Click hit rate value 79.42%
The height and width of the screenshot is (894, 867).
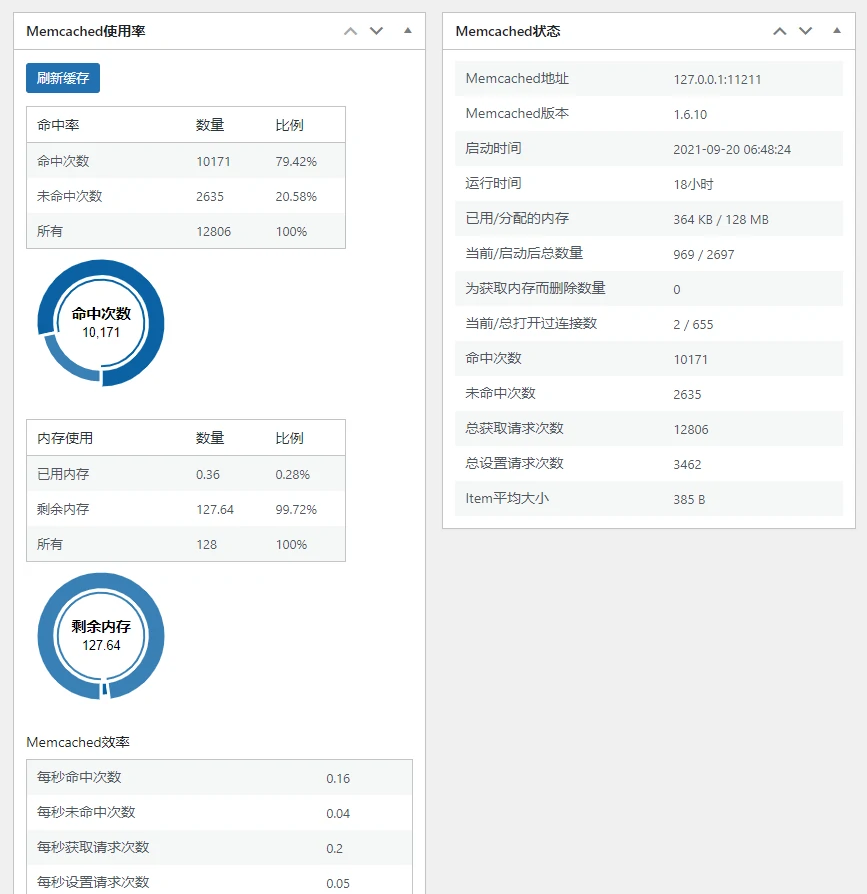pos(296,162)
